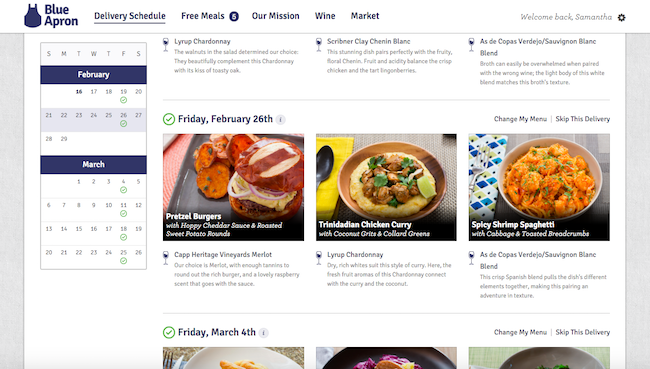The image size is (650, 369).
Task: Click Change My Menu for February 26th
Action: point(520,119)
